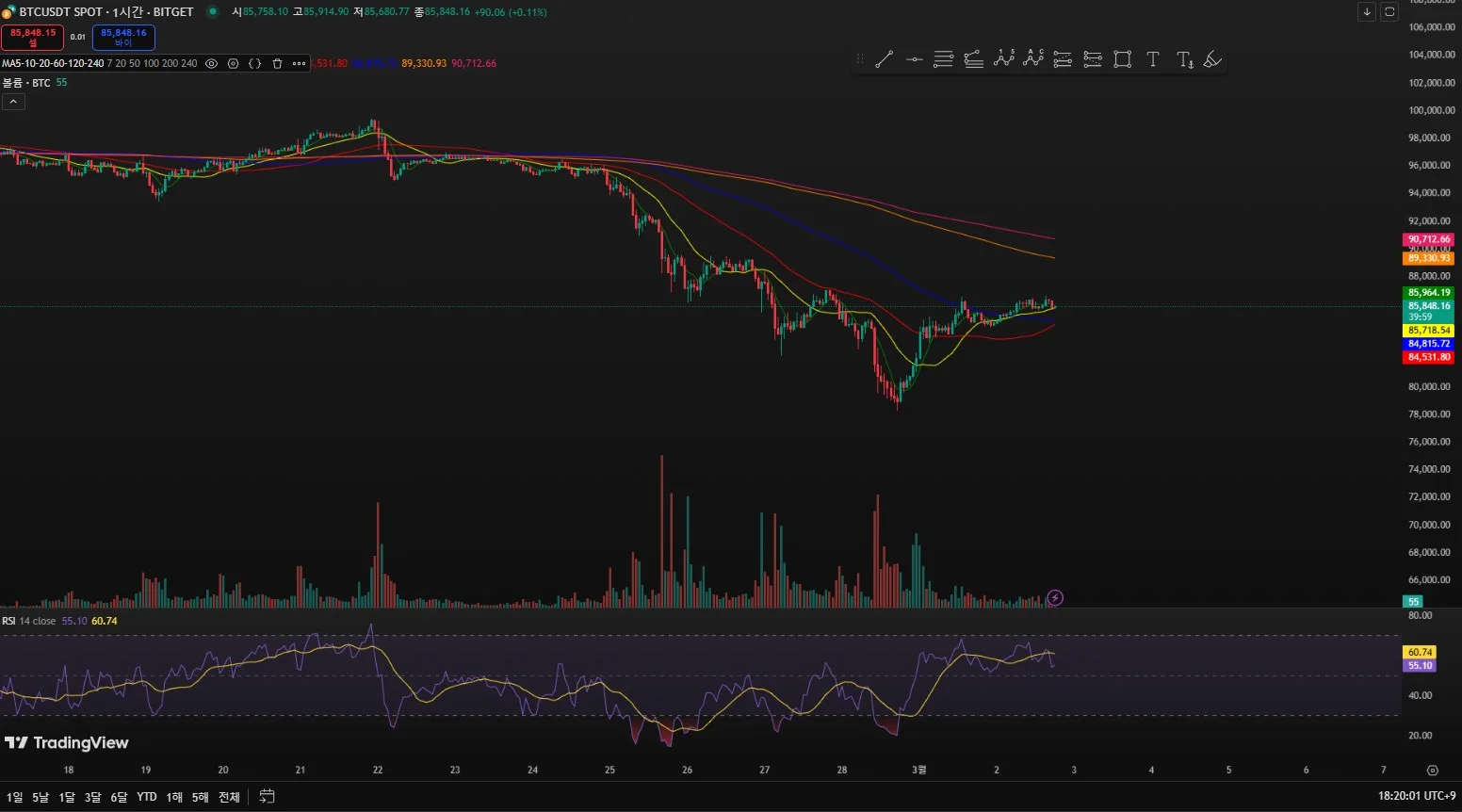Screen dimensions: 1462x812
Task: Click the eraser tool icon
Action: 1213,59
